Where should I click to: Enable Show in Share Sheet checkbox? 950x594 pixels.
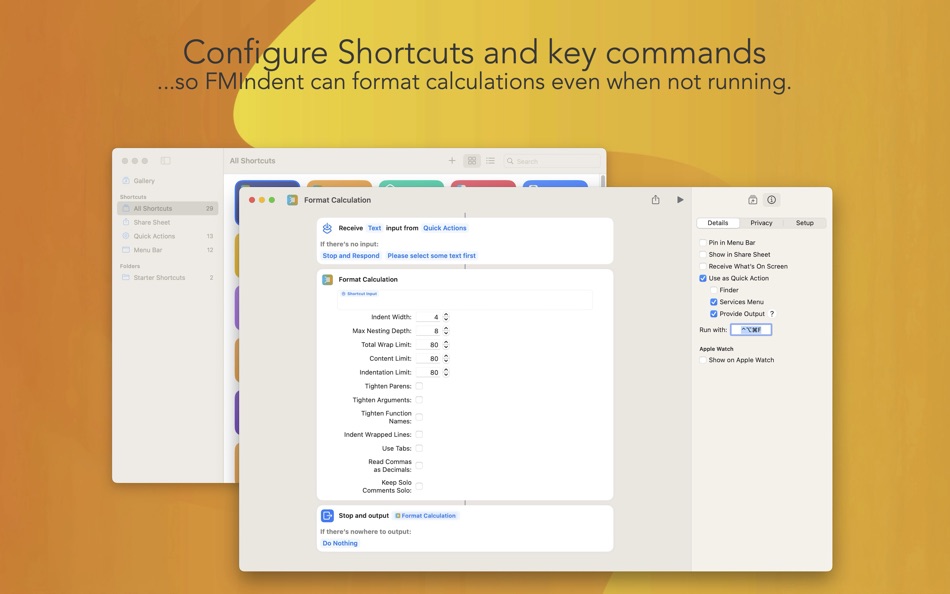pyautogui.click(x=703, y=255)
